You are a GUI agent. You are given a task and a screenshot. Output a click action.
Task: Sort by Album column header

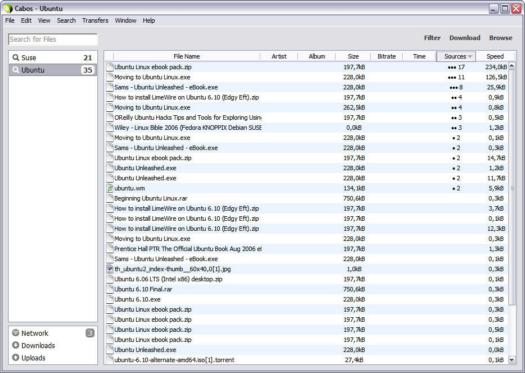click(x=316, y=56)
